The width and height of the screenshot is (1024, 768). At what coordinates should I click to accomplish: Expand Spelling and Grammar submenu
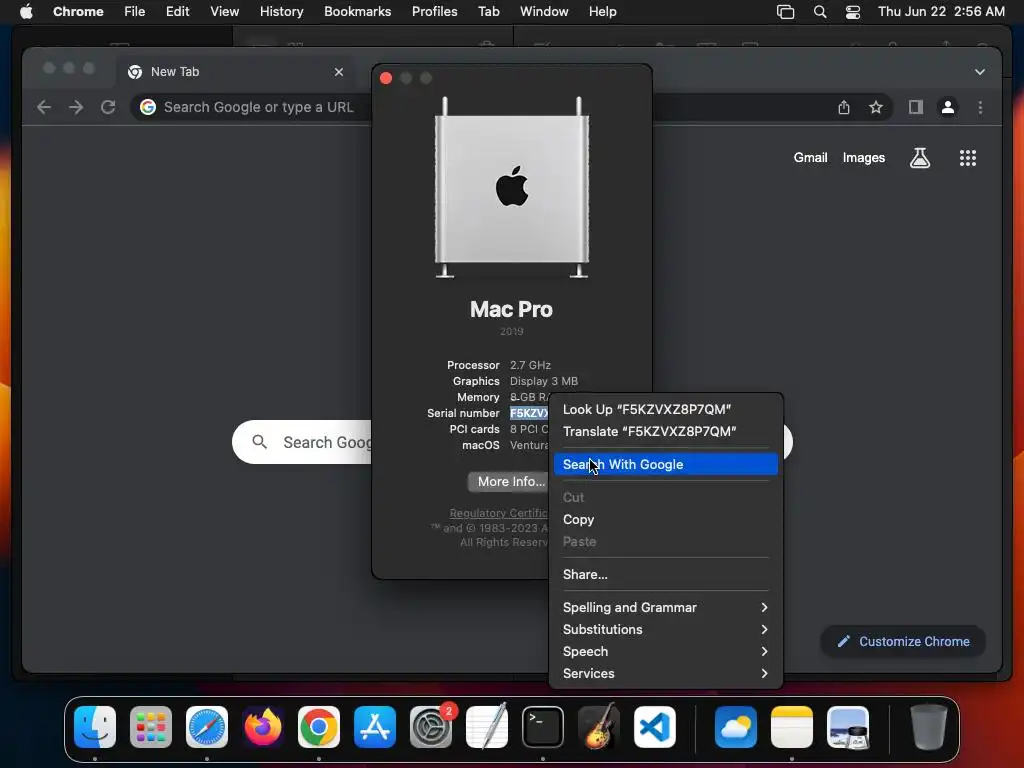[x=665, y=607]
